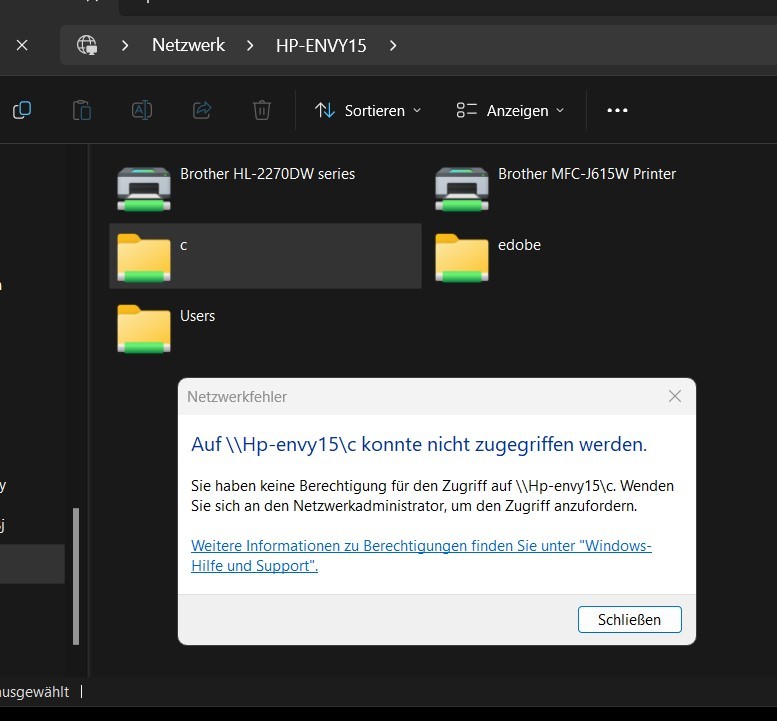Expand chevron after Netzwerk breadcrumb
Viewport: 777px width, 721px height.
pyautogui.click(x=250, y=46)
